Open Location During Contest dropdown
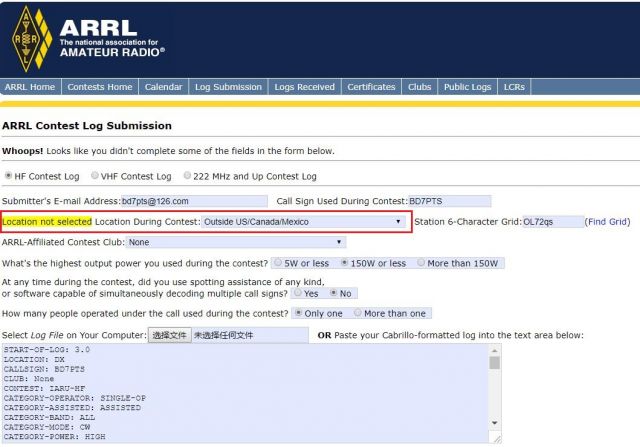The image size is (640, 447). coord(303,222)
